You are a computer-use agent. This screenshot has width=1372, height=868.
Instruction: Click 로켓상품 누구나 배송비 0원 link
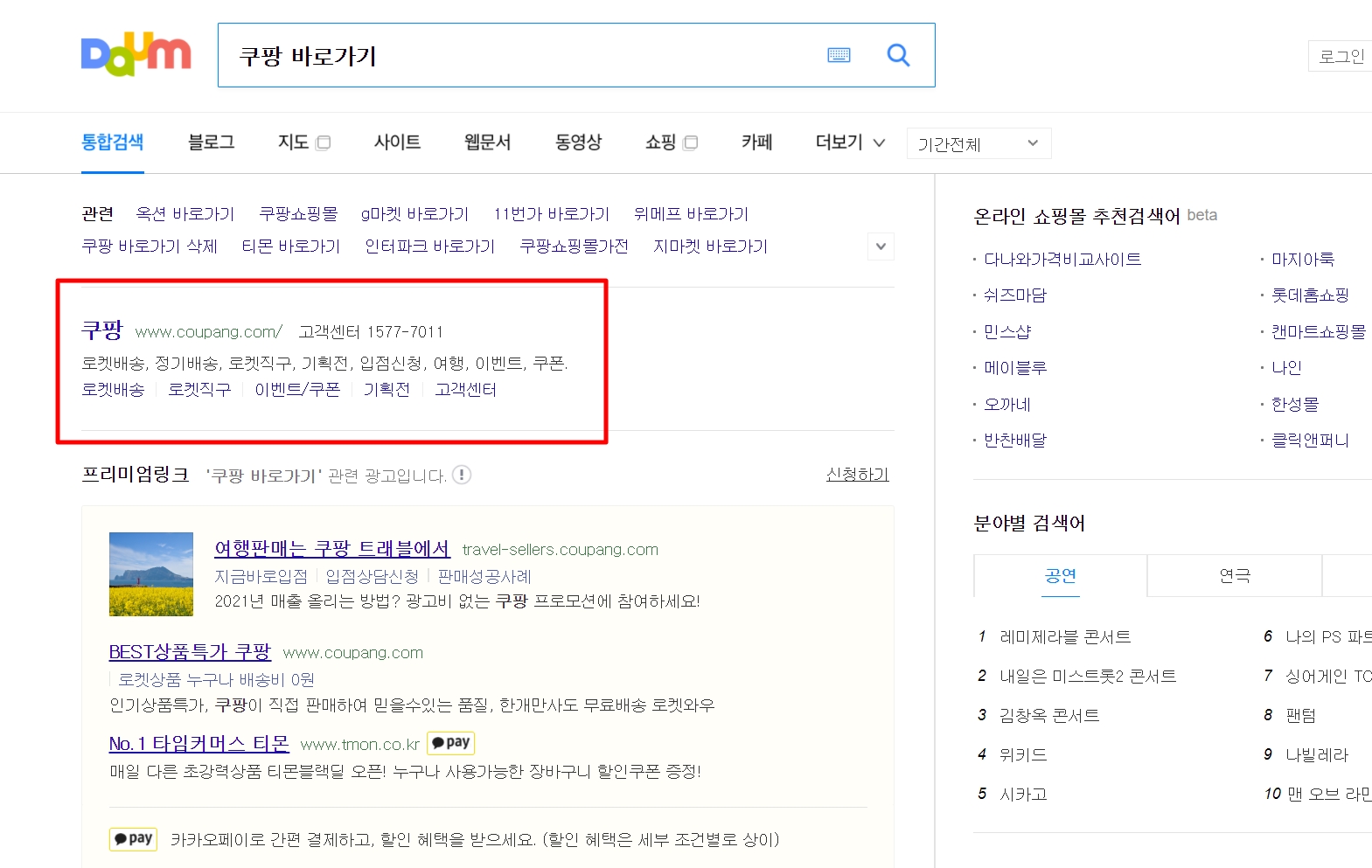coord(216,680)
